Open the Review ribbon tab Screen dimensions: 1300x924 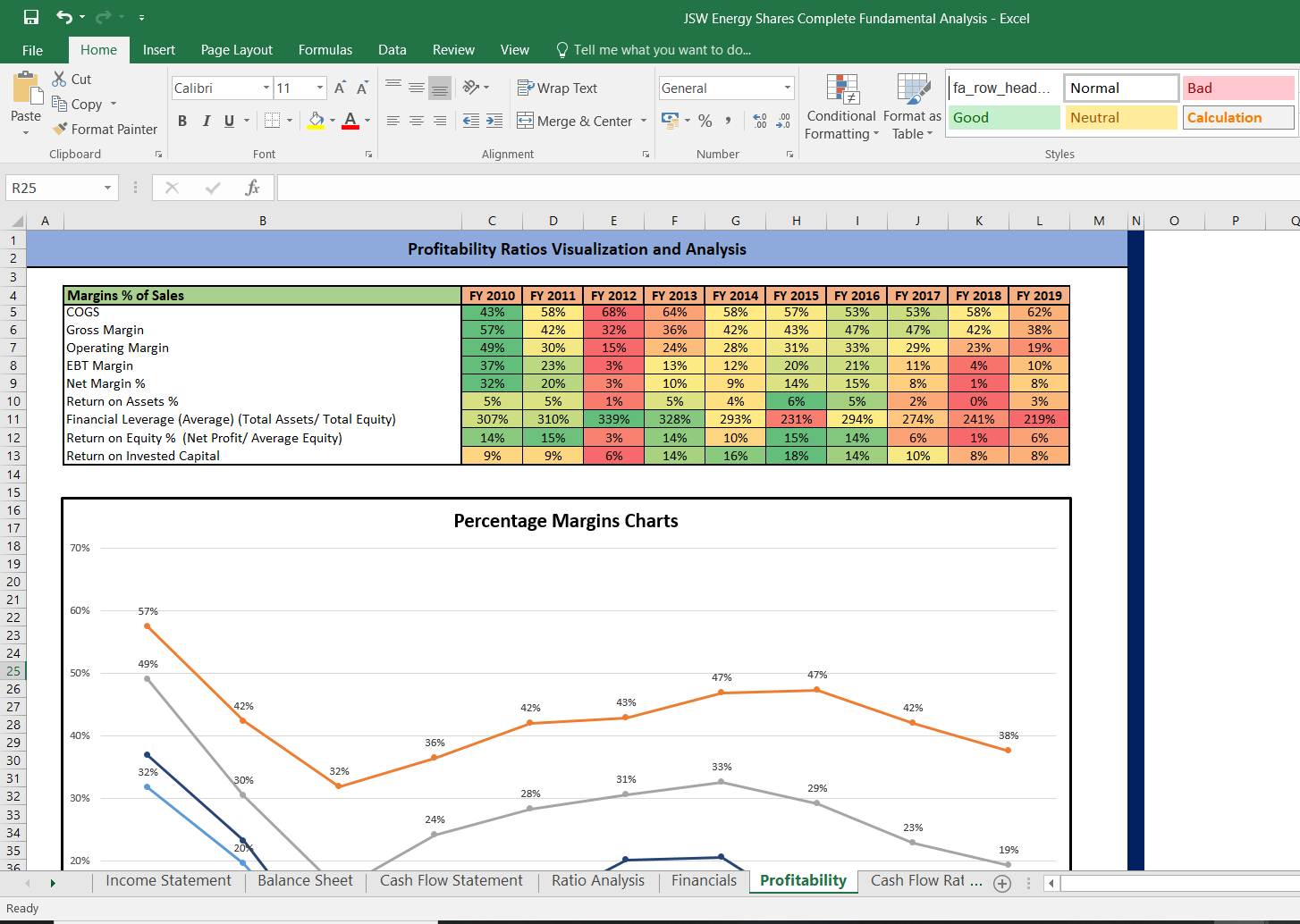(453, 50)
